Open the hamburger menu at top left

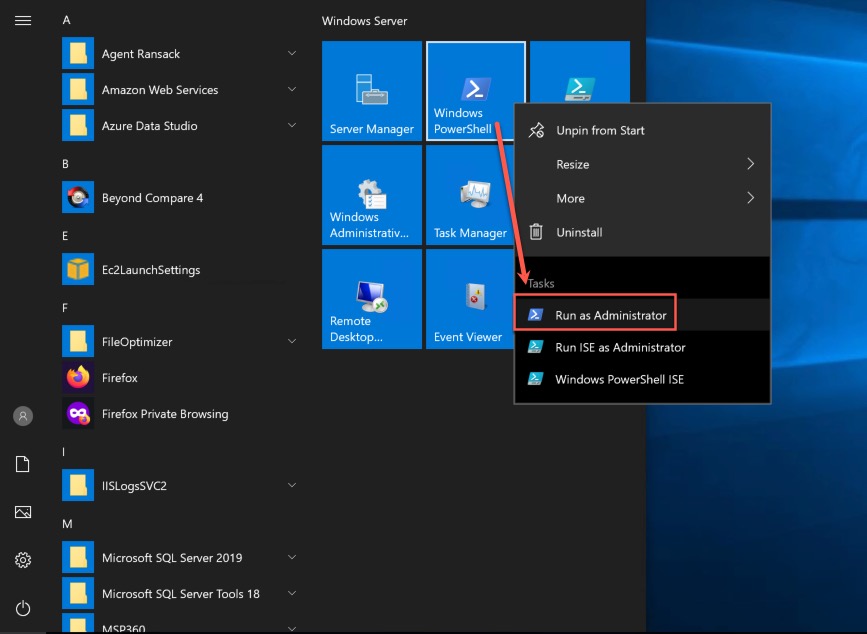[x=23, y=20]
